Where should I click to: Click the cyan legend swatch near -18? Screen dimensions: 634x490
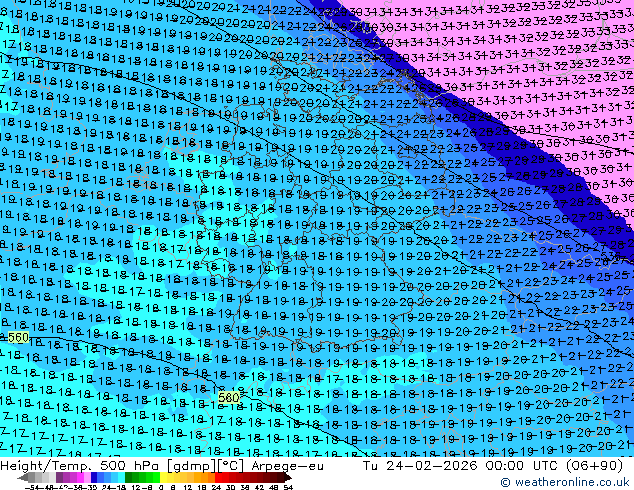(x=121, y=477)
